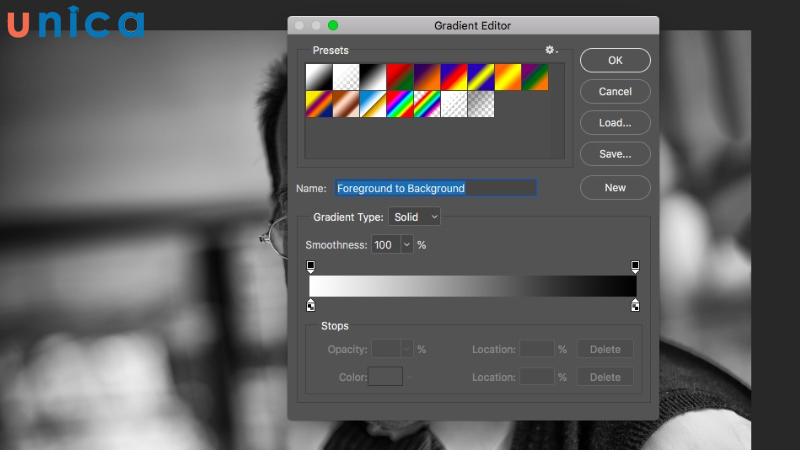Click into the gradient Name field

pos(436,188)
